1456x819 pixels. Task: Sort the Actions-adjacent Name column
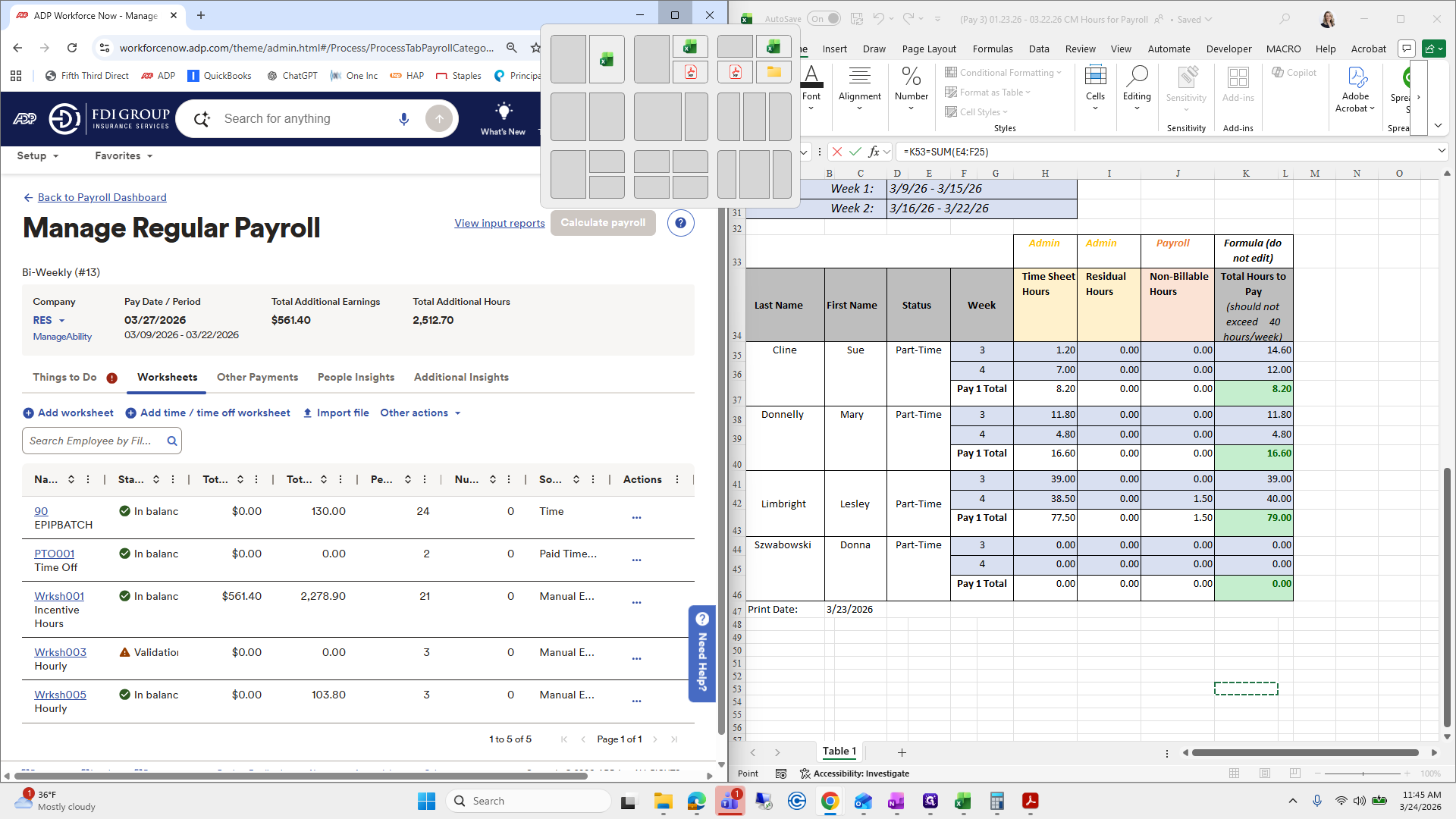[x=71, y=479]
